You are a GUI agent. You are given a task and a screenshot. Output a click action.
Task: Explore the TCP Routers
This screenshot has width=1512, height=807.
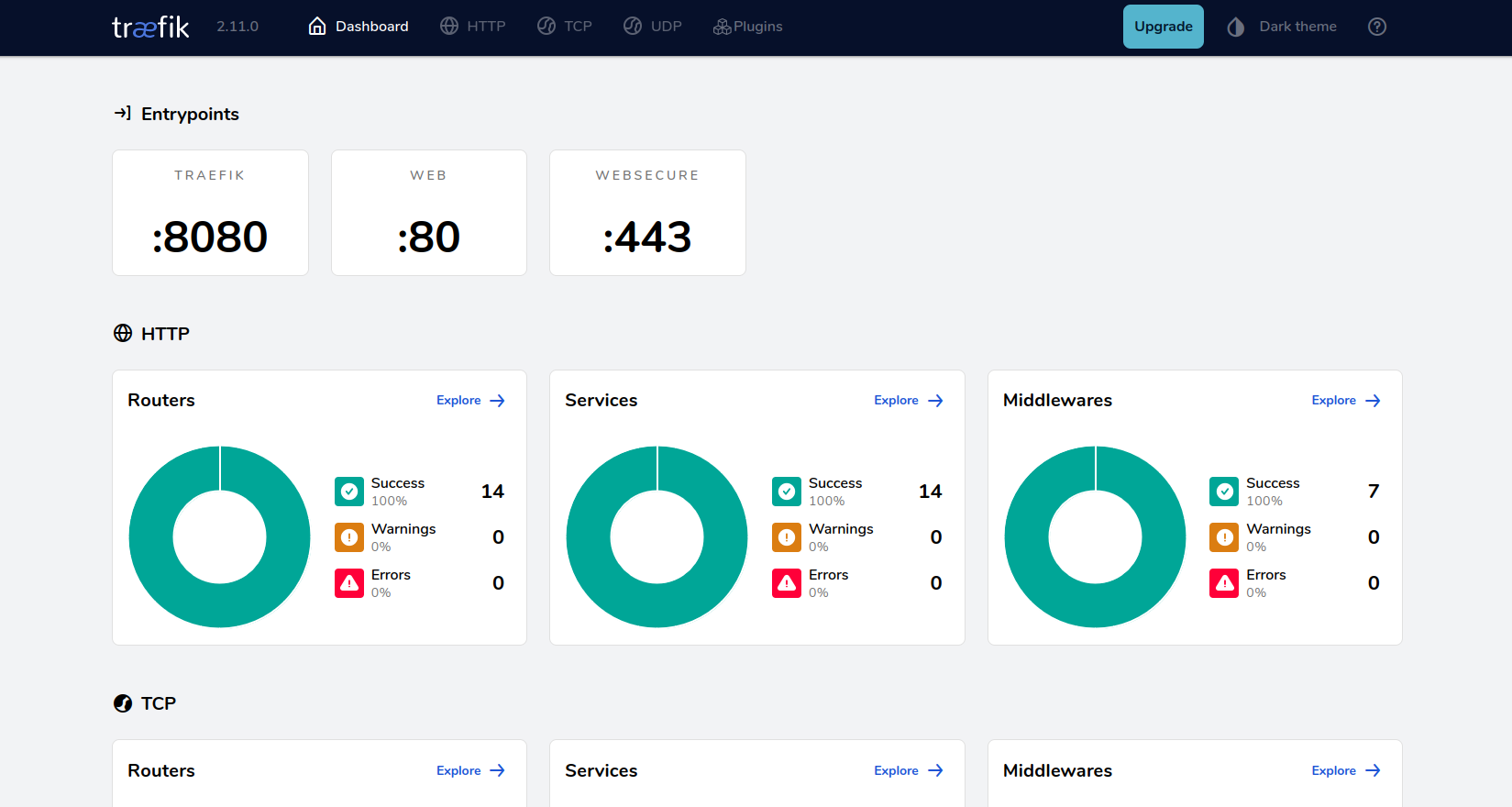[x=471, y=770]
